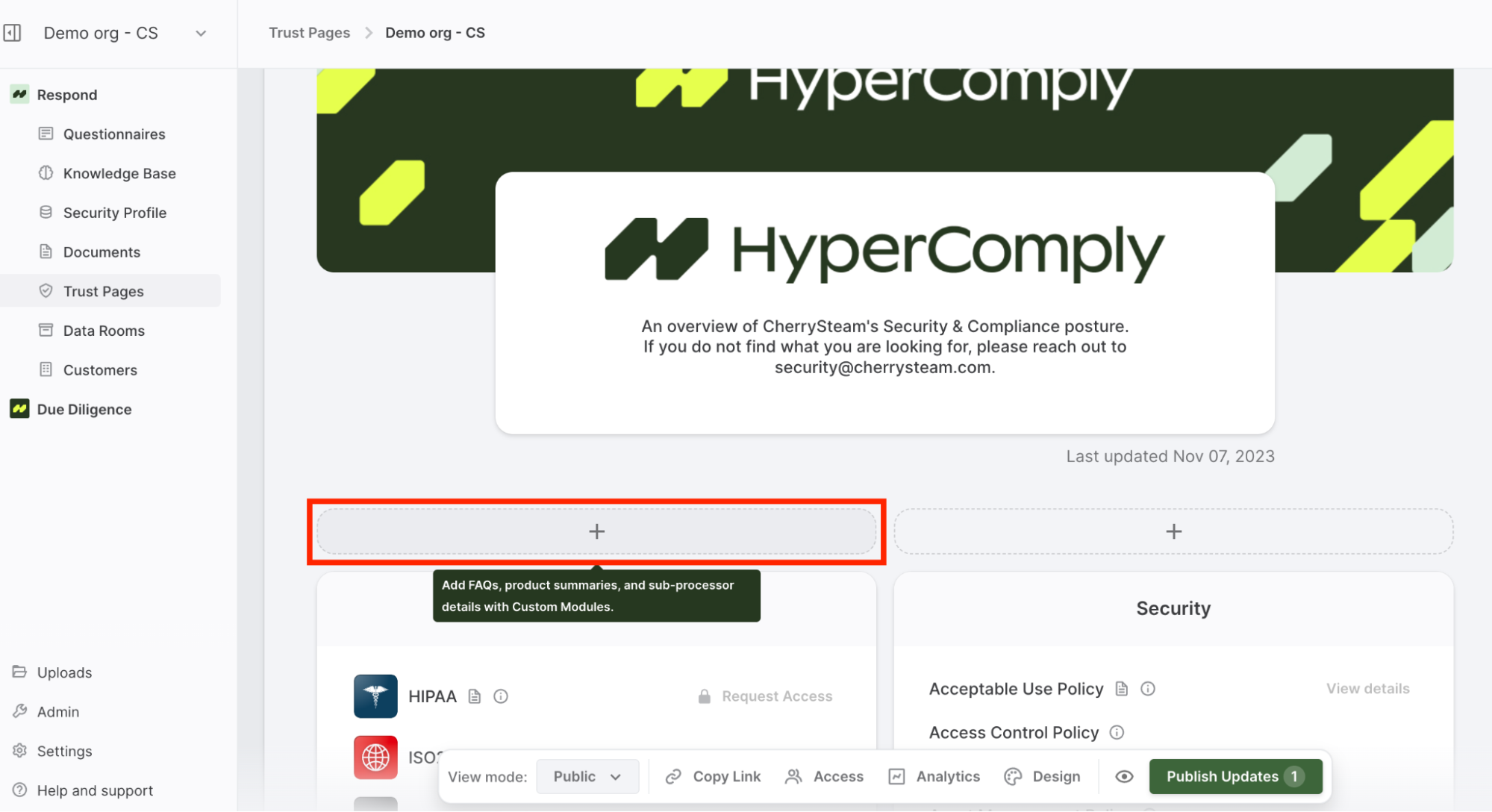Click the Access Control Policy entry
This screenshot has width=1492, height=812.
click(1014, 733)
